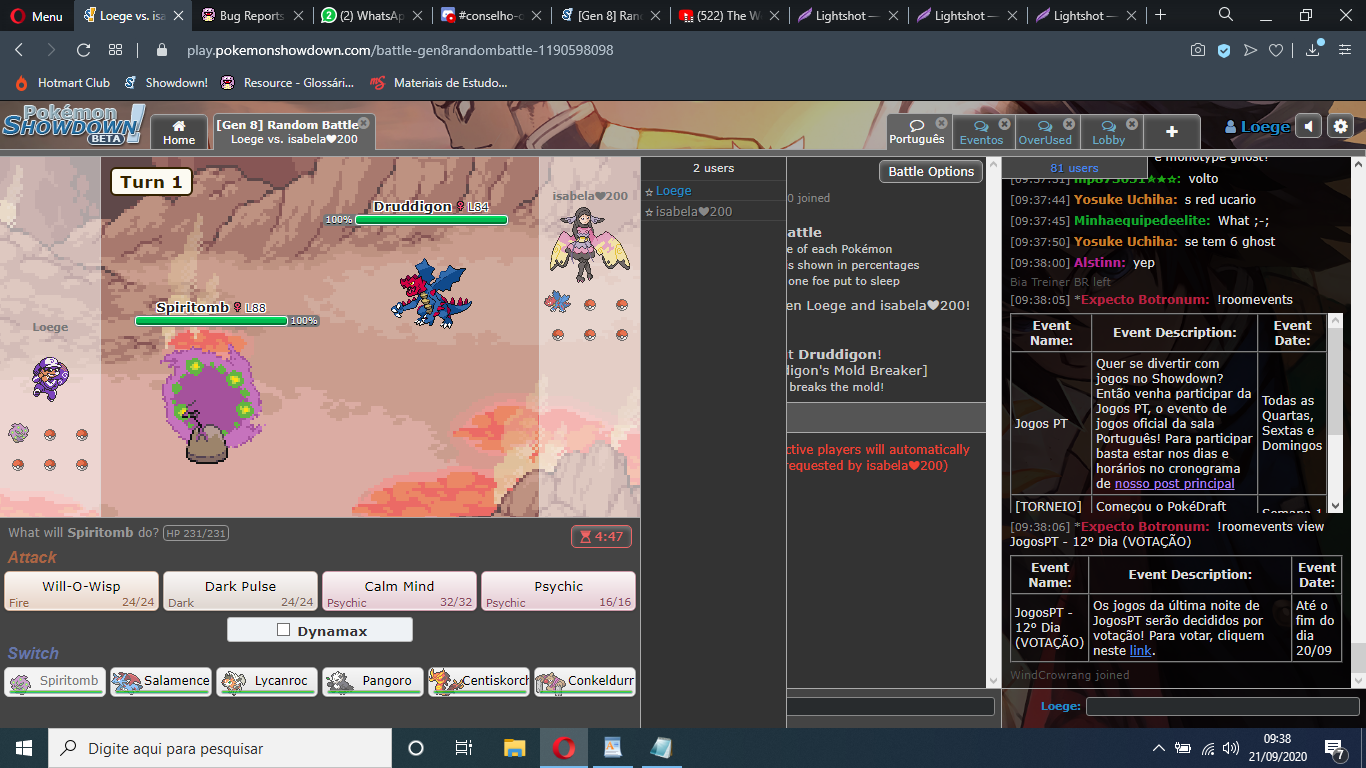This screenshot has width=1366, height=768.
Task: Focus the battle chat input box
Action: [x=891, y=706]
